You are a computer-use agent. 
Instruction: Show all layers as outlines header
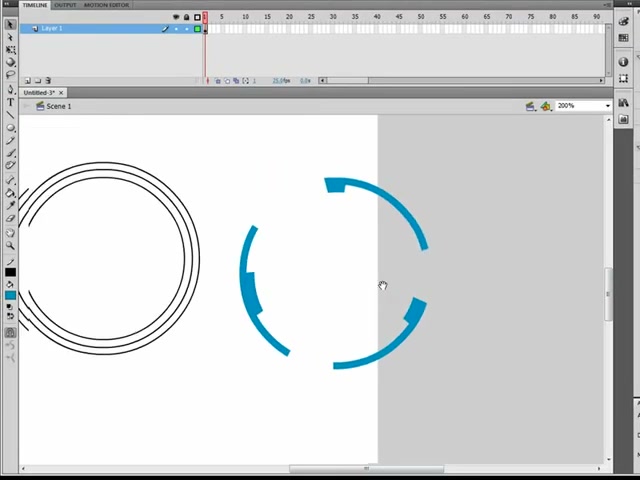click(197, 17)
